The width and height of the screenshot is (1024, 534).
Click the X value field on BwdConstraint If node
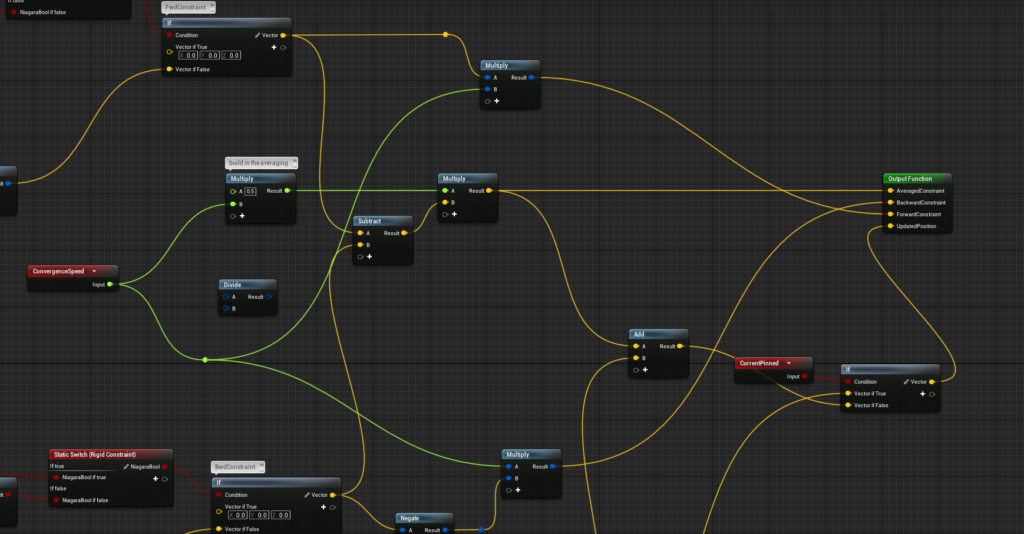(238, 515)
